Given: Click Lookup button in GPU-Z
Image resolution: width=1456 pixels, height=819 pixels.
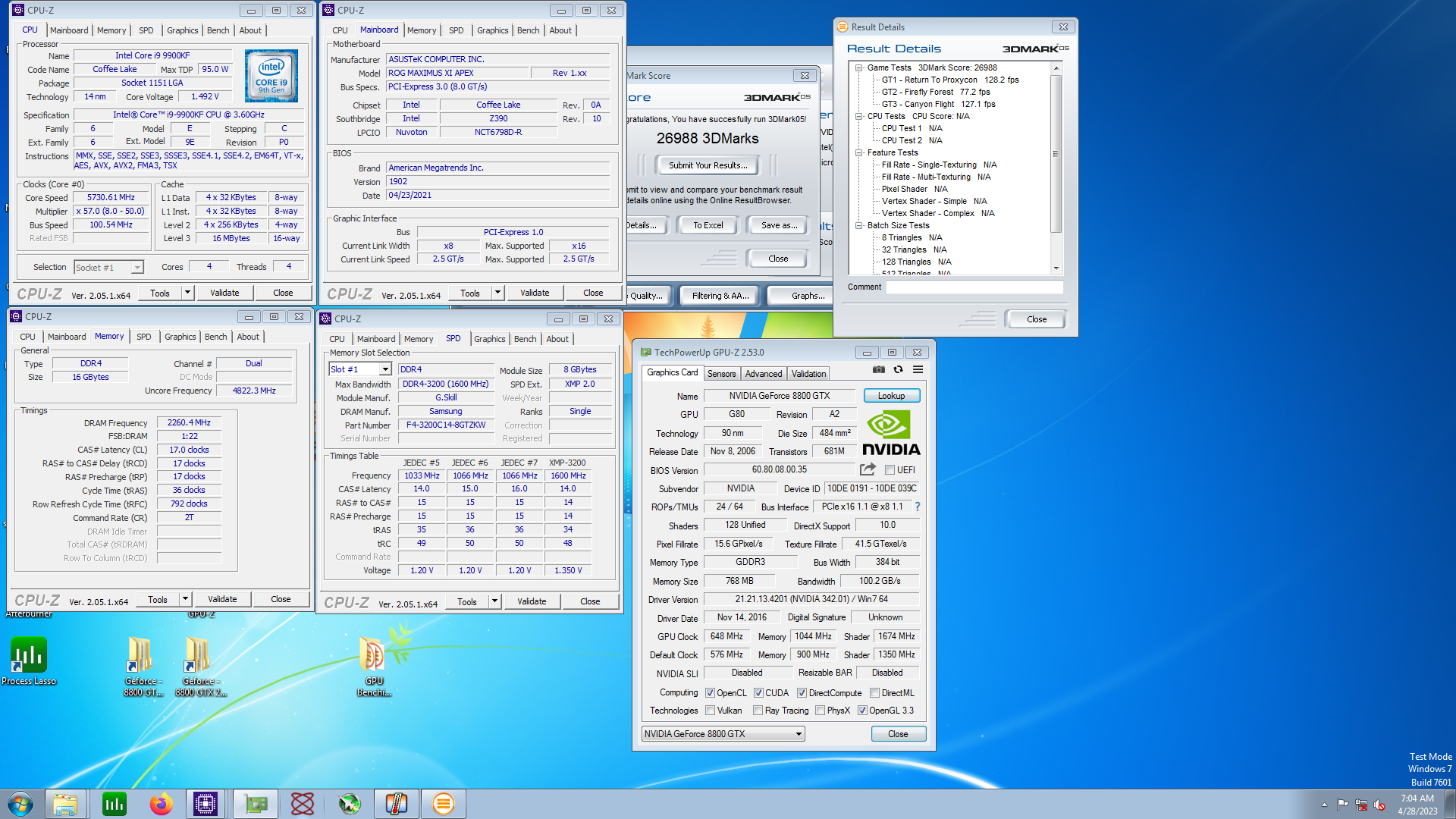Looking at the screenshot, I should coord(891,396).
